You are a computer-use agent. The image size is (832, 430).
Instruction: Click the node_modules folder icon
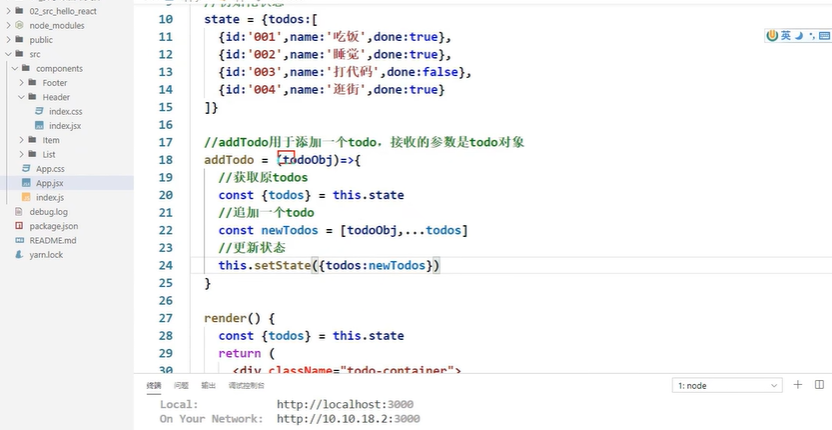tap(19, 25)
